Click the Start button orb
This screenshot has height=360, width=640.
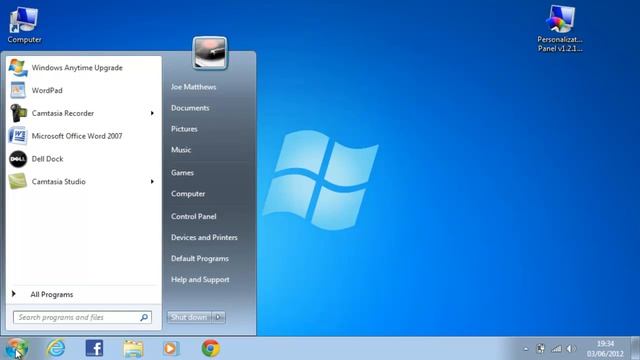point(17,349)
